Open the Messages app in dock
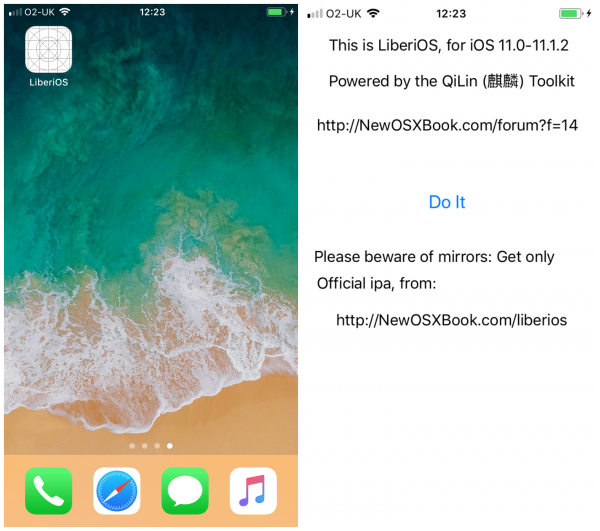Viewport: 600px width, 531px height. tap(185, 491)
